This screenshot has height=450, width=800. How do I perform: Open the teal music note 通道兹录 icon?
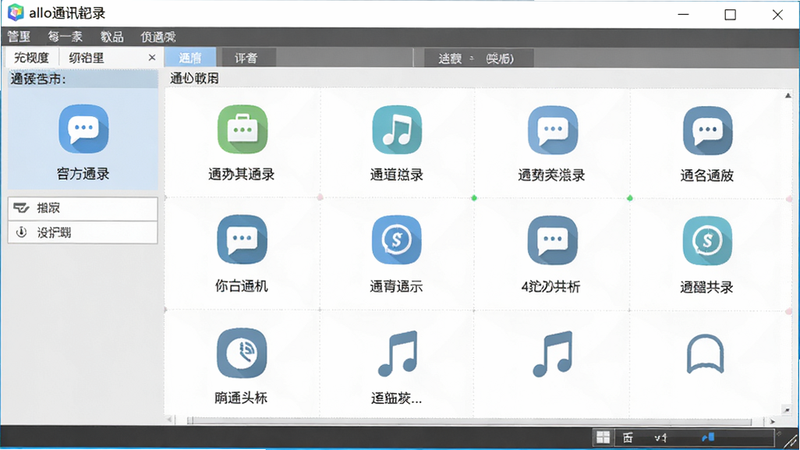coord(397,130)
